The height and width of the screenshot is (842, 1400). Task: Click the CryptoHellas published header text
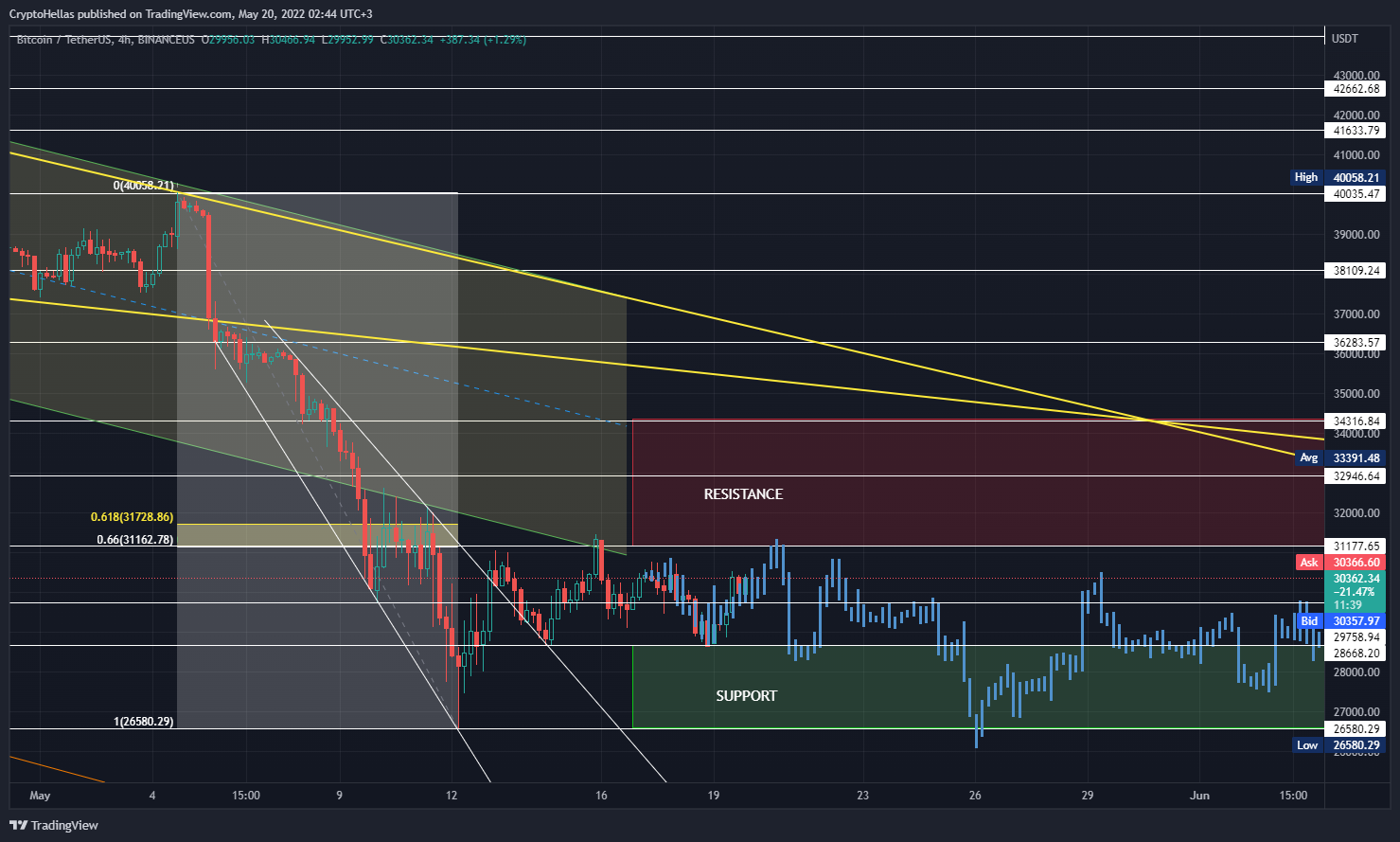click(192, 14)
